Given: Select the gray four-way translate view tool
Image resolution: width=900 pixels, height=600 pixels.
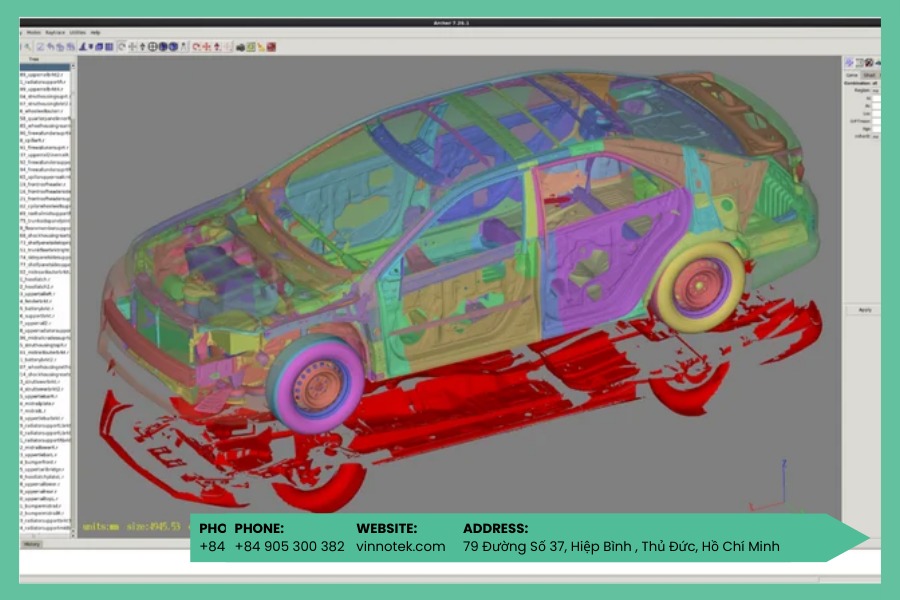Looking at the screenshot, I should point(132,47).
